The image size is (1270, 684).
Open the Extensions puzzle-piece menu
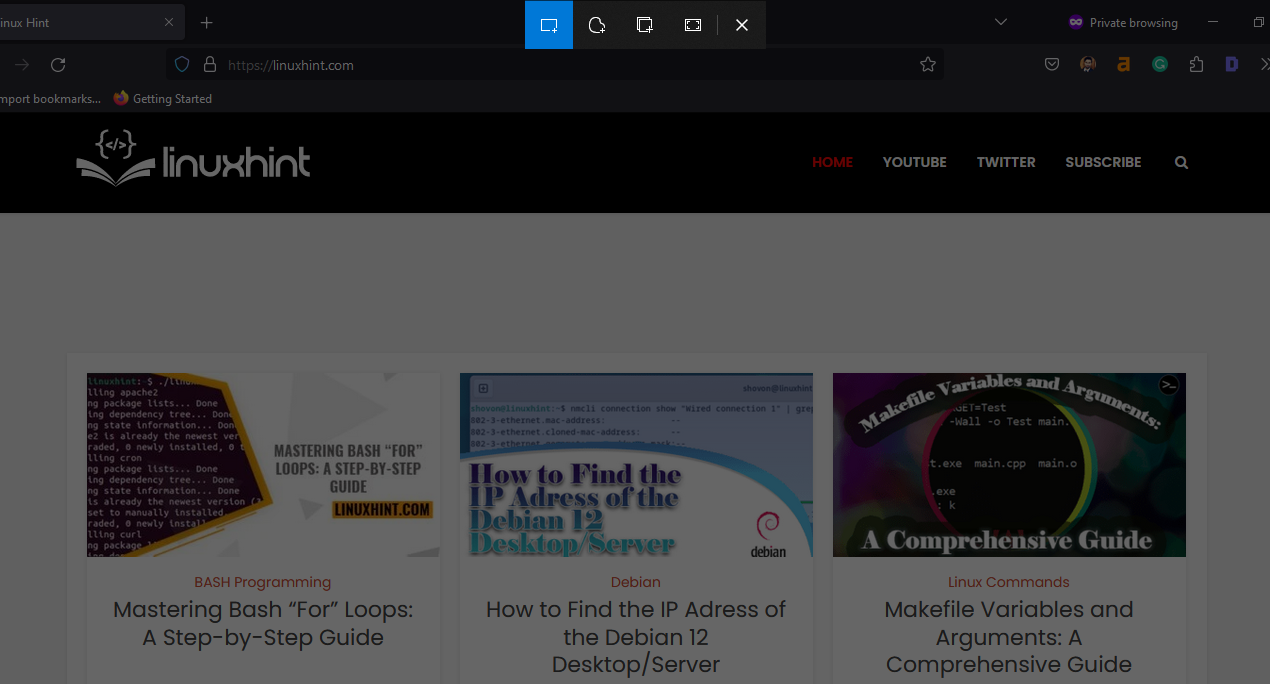pyautogui.click(x=1196, y=65)
